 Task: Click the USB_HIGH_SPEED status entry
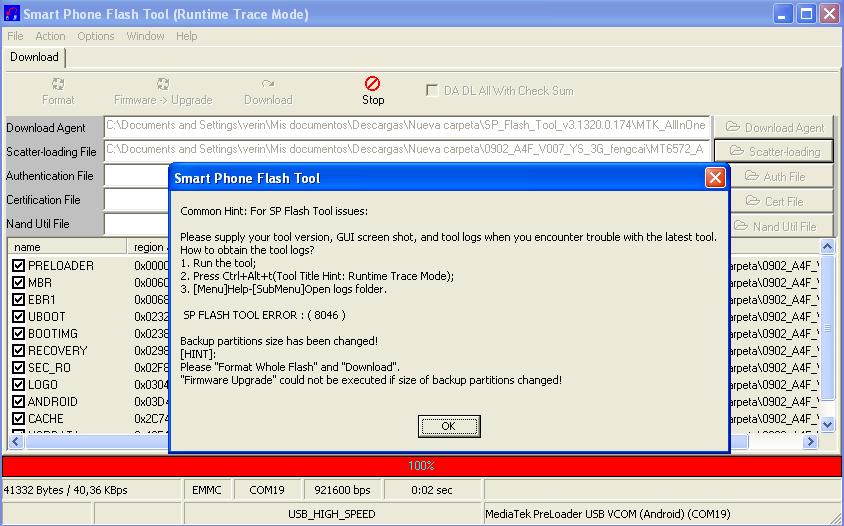pos(332,514)
